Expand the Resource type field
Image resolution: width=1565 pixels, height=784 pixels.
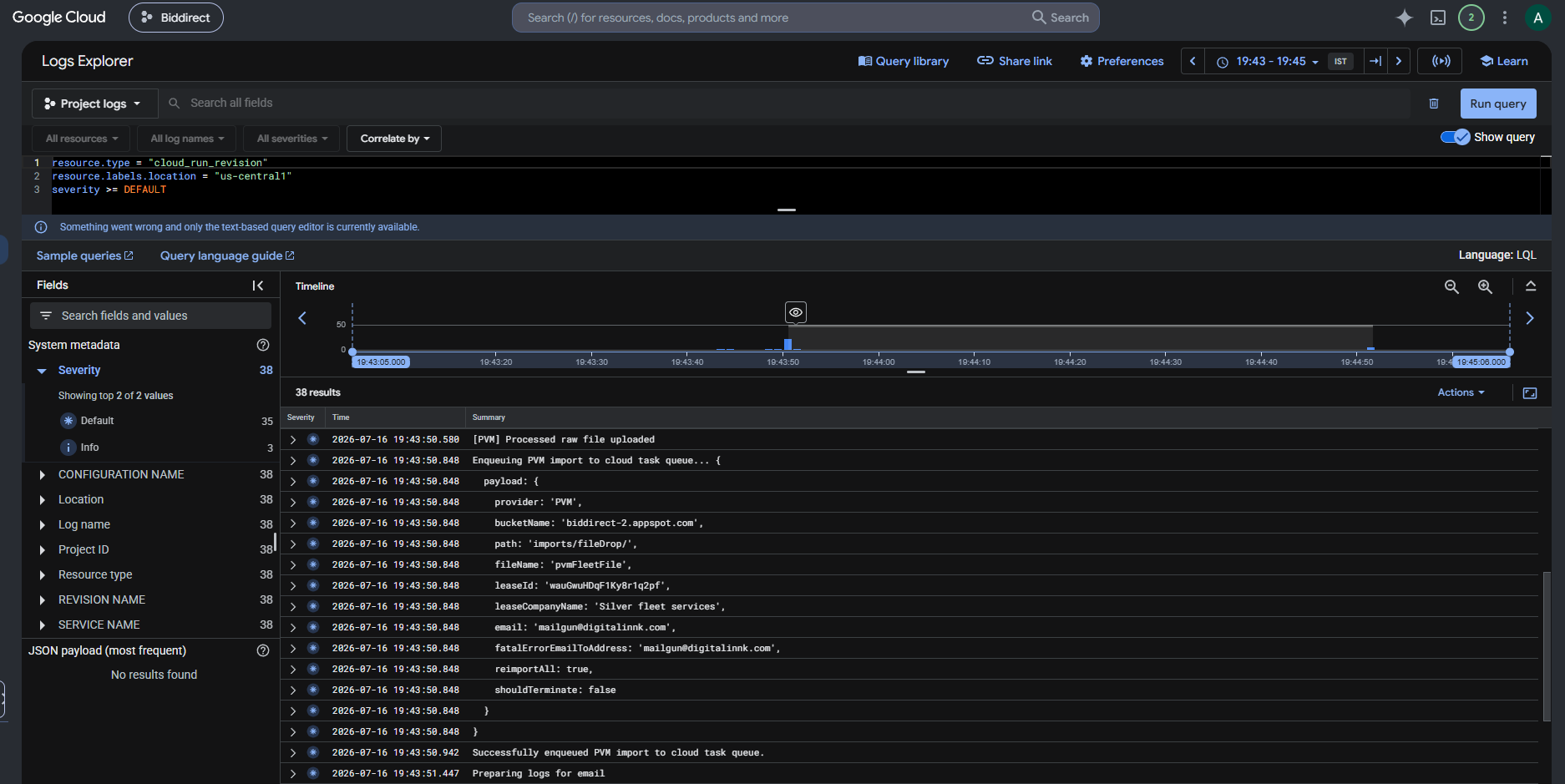(x=42, y=575)
